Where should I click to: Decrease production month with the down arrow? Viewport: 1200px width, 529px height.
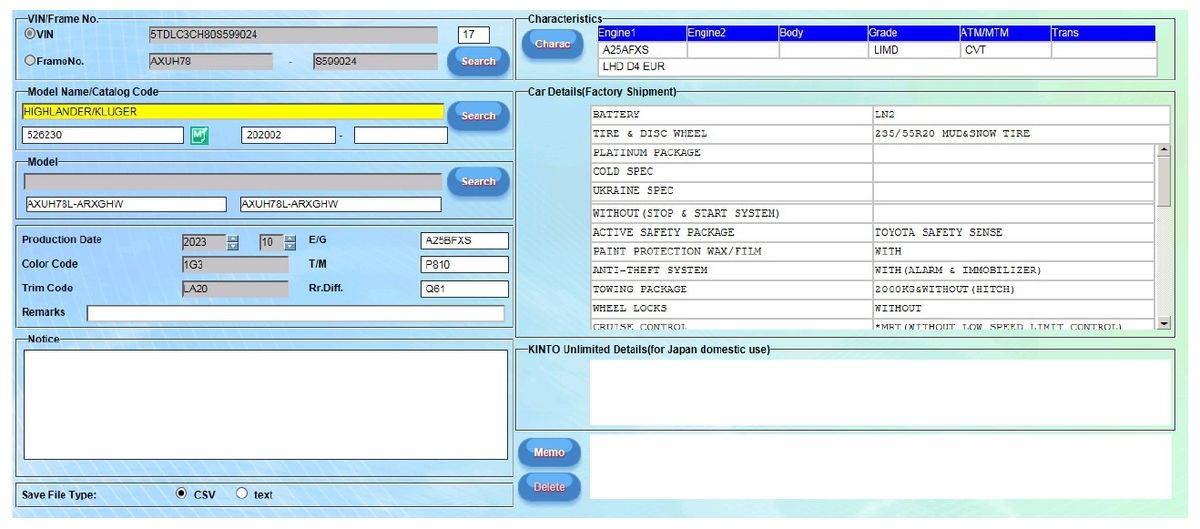[290, 246]
